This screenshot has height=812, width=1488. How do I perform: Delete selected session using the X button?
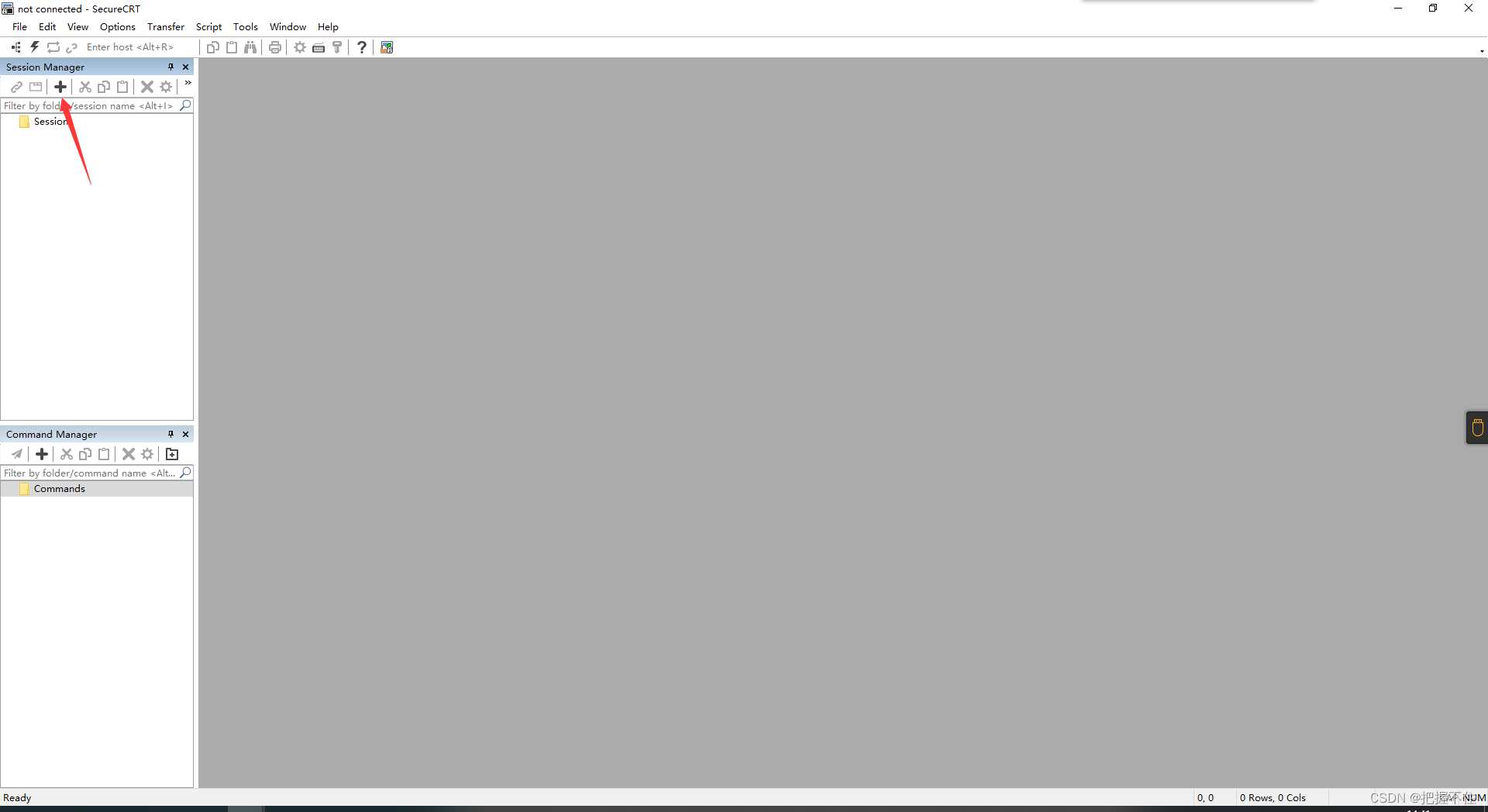(147, 87)
